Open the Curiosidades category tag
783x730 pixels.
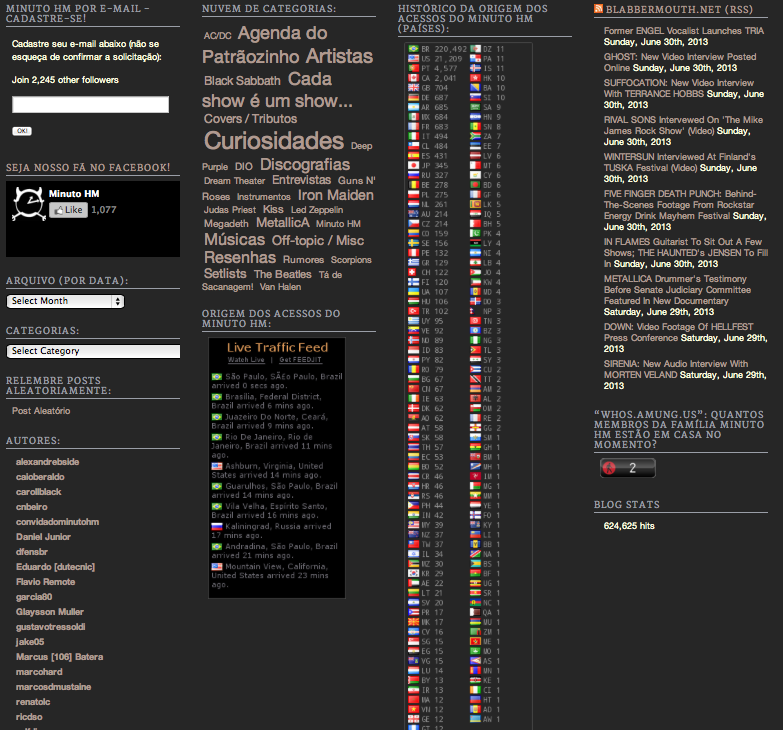pyautogui.click(x=273, y=141)
